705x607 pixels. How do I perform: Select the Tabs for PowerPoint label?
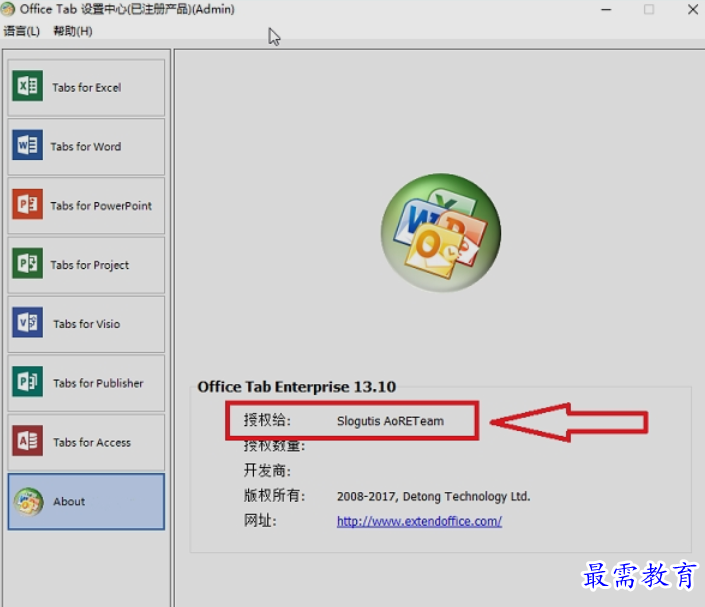101,206
